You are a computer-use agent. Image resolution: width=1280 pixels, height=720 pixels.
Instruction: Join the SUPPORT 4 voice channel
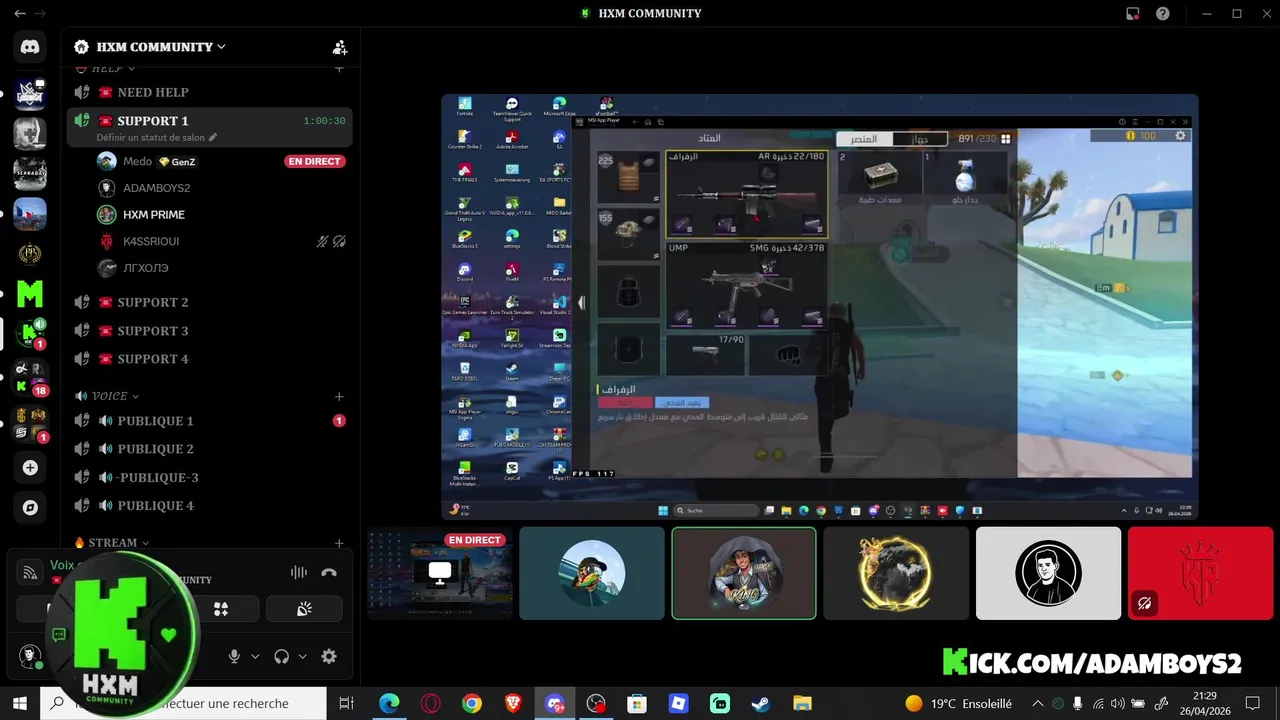coord(209,359)
